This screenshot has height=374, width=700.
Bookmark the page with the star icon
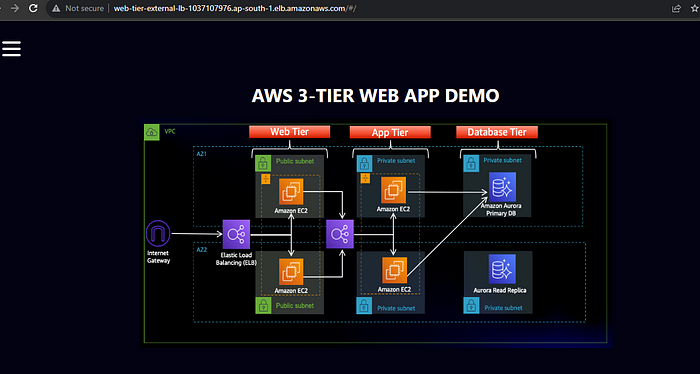click(695, 8)
